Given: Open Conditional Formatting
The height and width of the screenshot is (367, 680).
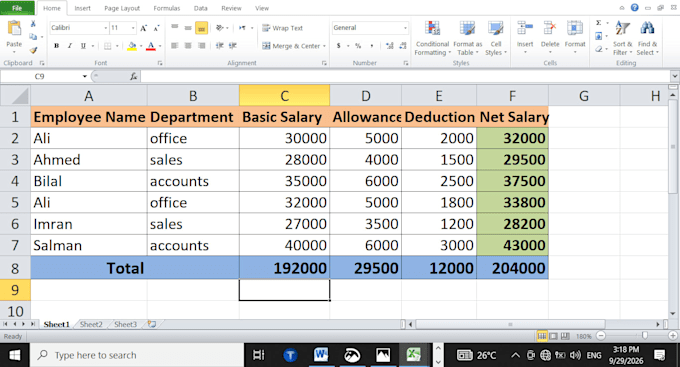Looking at the screenshot, I should click(x=432, y=38).
